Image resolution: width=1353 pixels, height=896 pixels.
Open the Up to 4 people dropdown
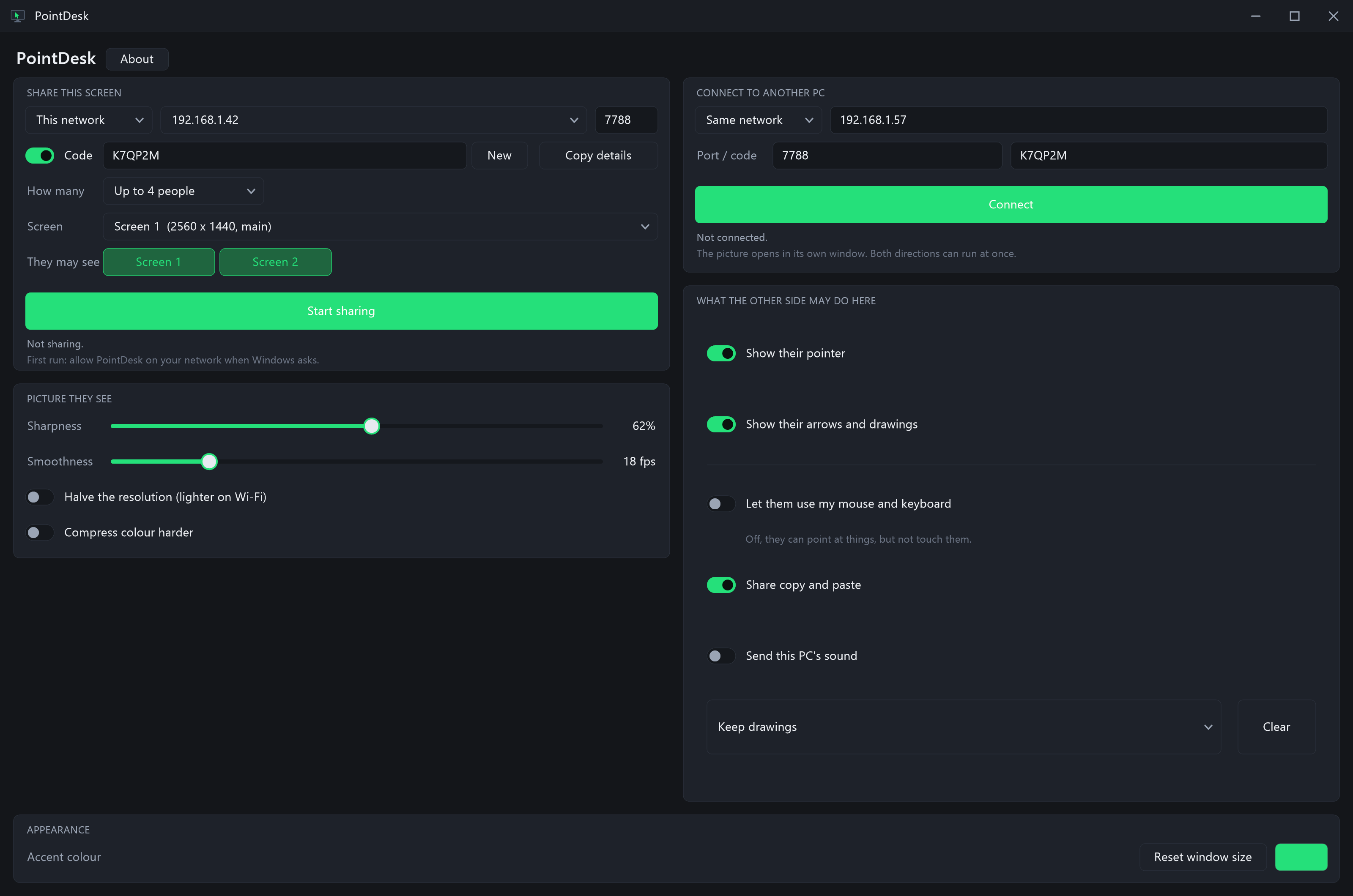(x=183, y=191)
